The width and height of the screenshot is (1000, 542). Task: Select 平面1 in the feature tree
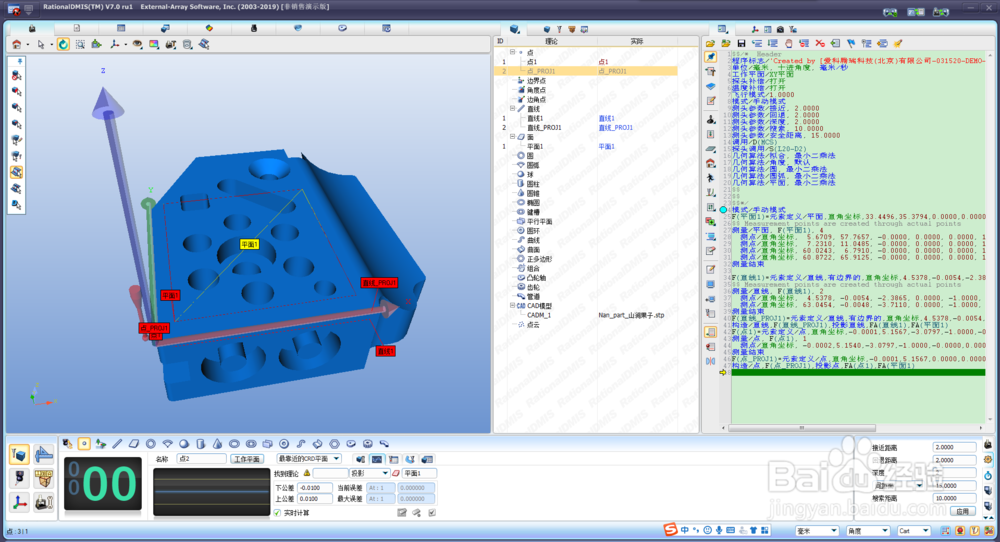point(534,146)
